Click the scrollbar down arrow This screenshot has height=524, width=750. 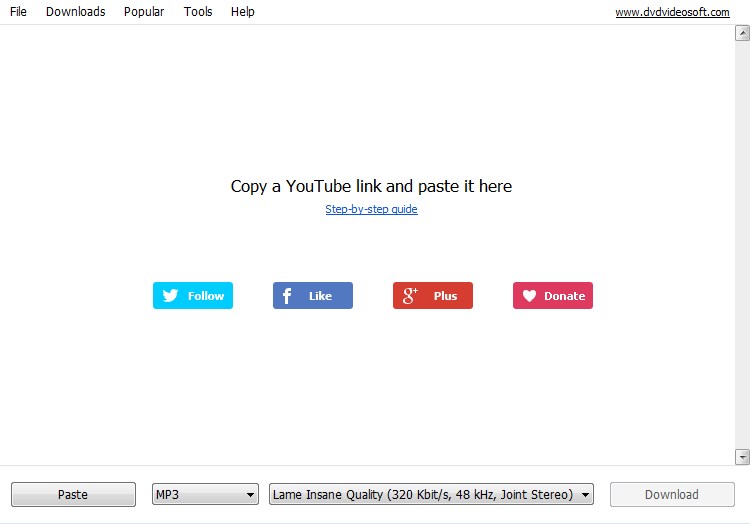coord(742,457)
